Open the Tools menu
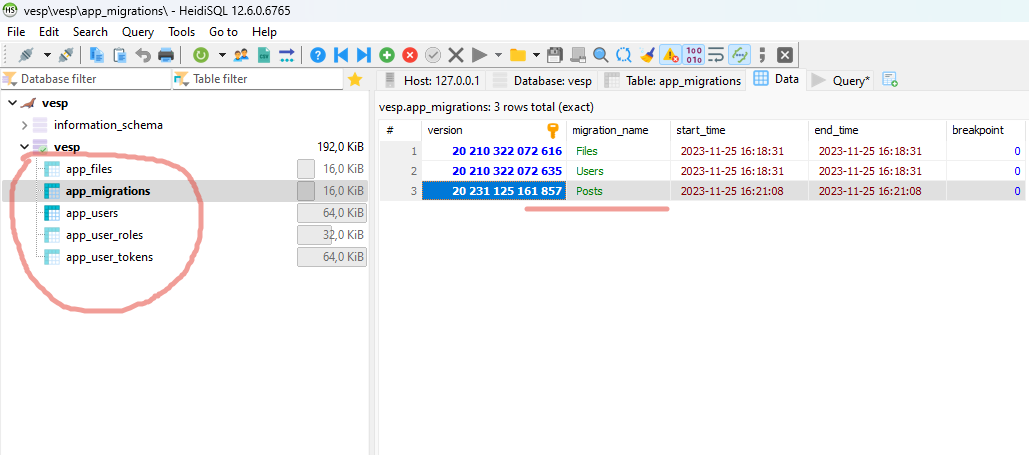Screen dimensions: 1032x455 tap(182, 32)
